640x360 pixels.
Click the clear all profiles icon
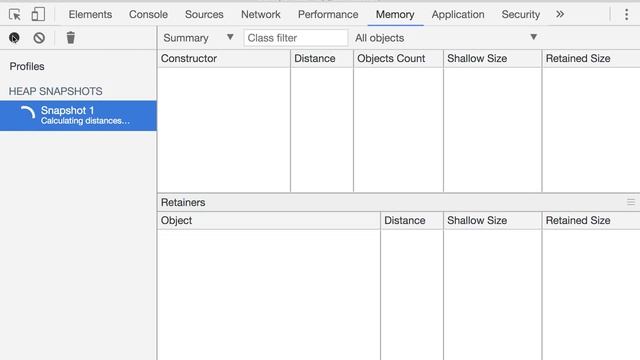click(x=39, y=38)
